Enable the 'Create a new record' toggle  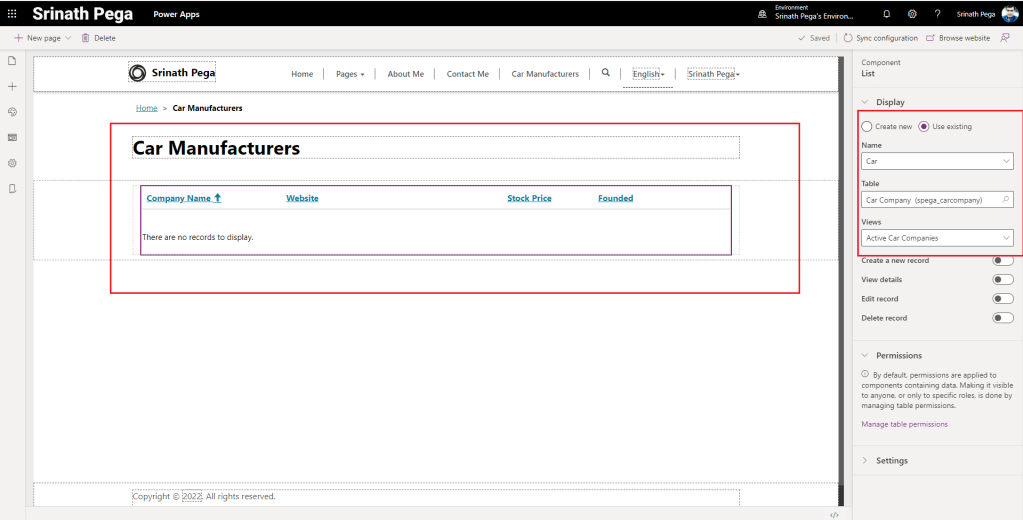coord(1002,261)
